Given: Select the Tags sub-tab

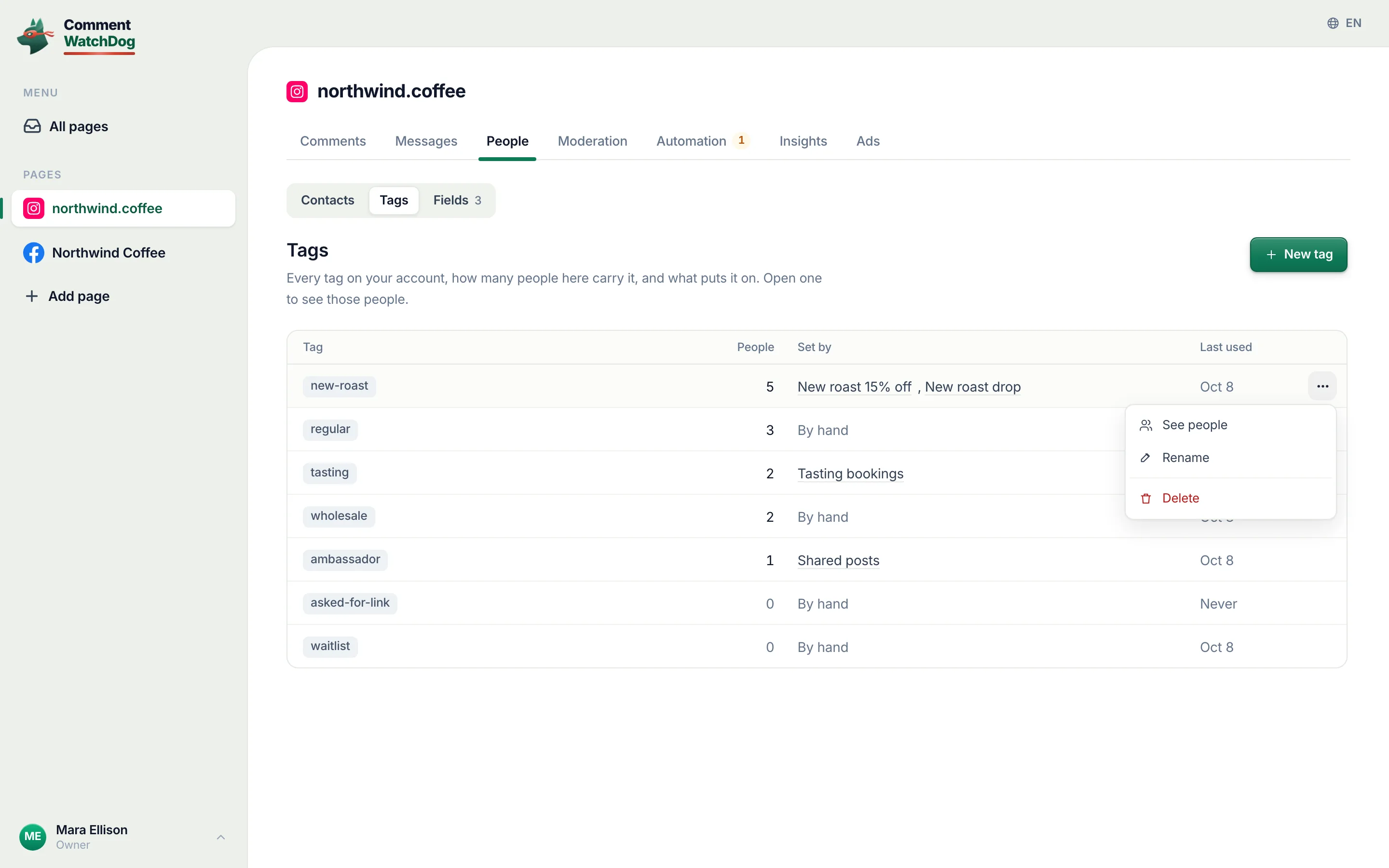Looking at the screenshot, I should (394, 200).
